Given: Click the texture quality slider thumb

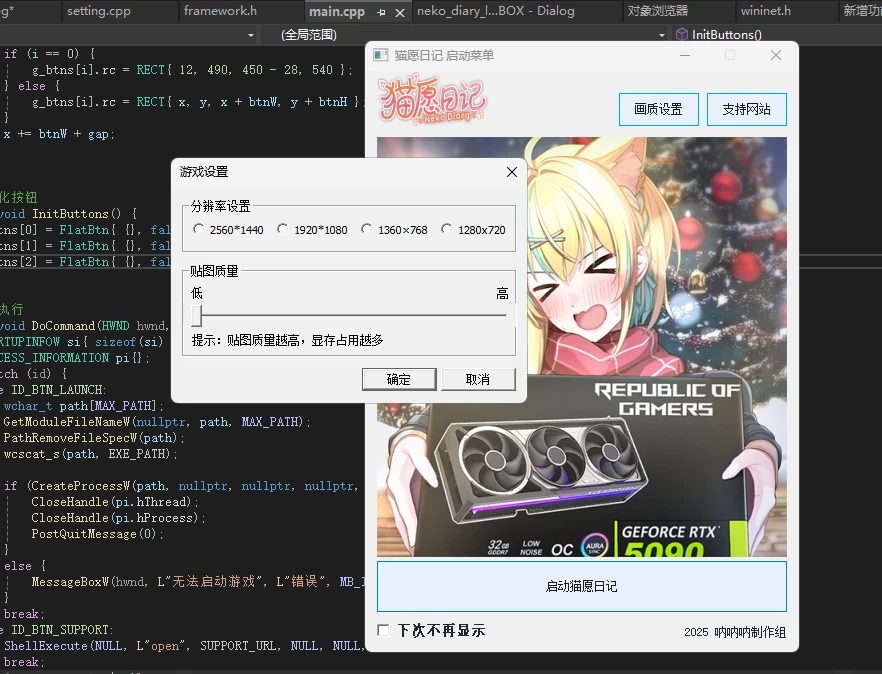Looking at the screenshot, I should 196,316.
